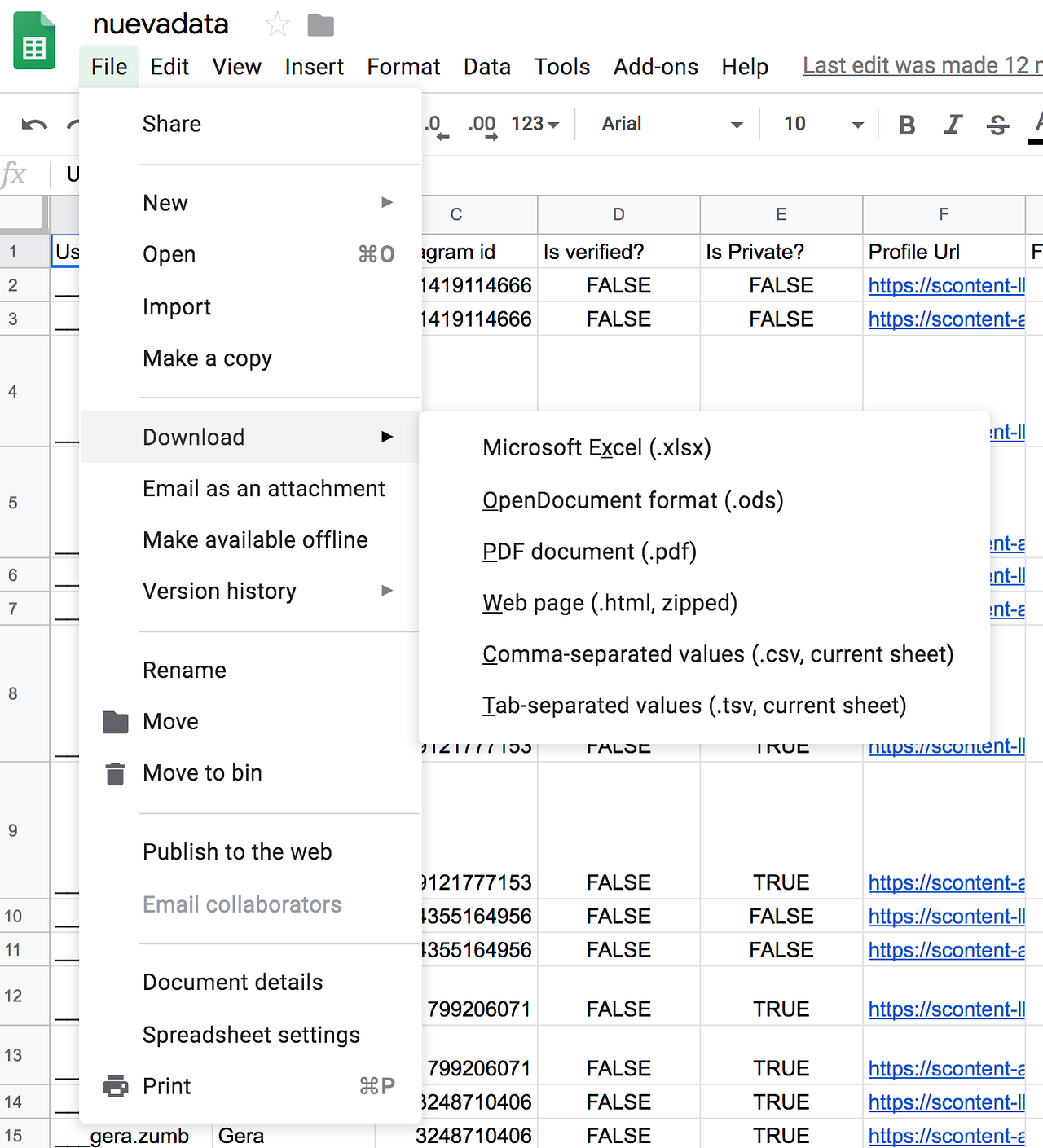Open the font family dropdown showing Arial
Viewport: 1043px width, 1148px height.
[668, 124]
